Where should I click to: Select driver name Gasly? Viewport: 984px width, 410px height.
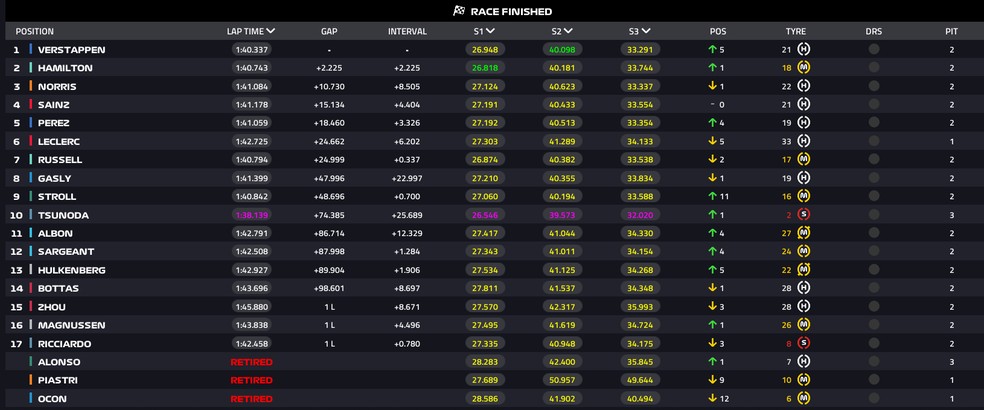[x=55, y=178]
